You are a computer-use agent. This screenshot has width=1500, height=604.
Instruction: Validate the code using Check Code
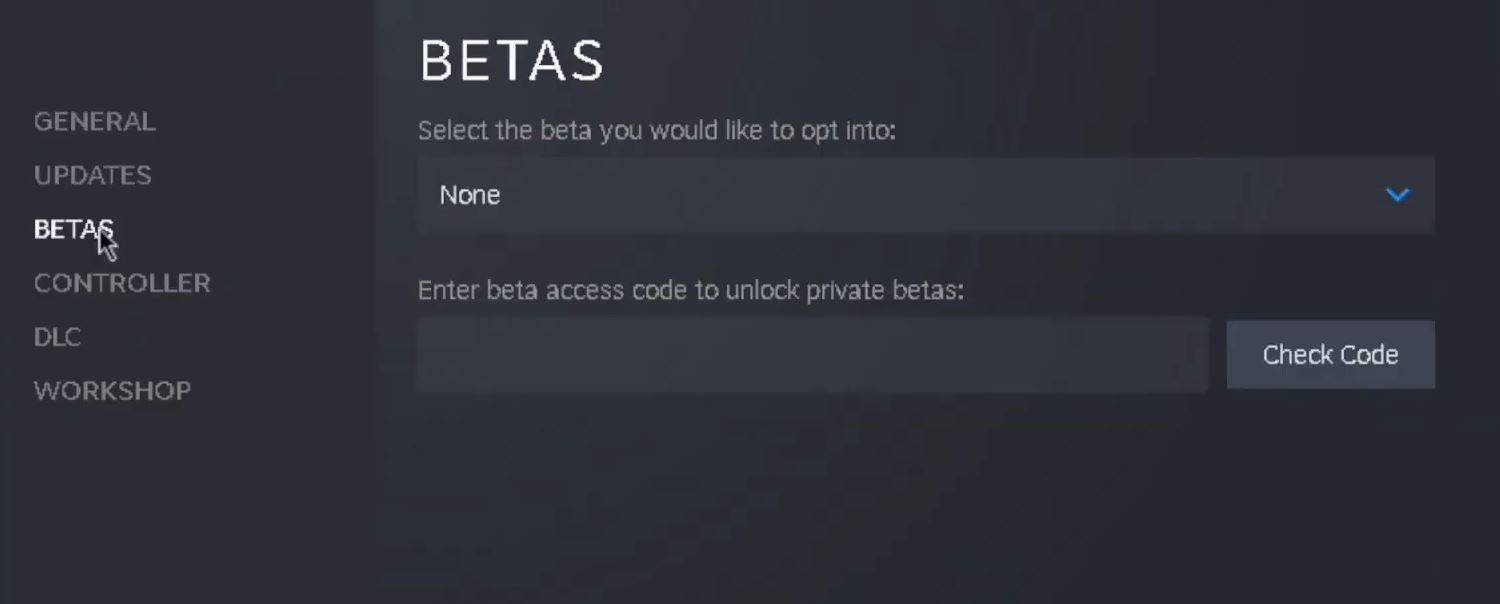tap(1330, 355)
